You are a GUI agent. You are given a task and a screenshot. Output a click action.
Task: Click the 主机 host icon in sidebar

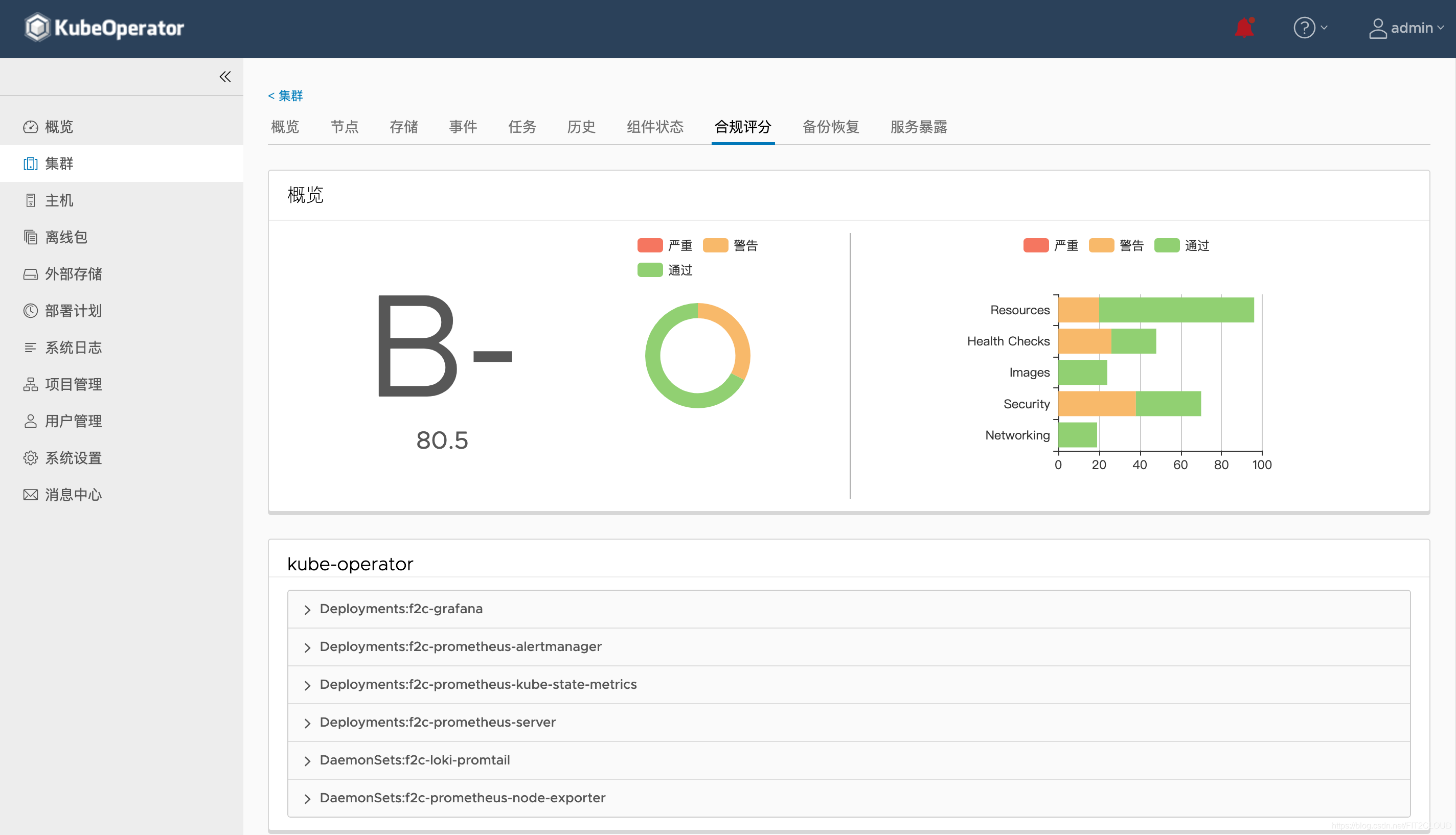tap(30, 200)
